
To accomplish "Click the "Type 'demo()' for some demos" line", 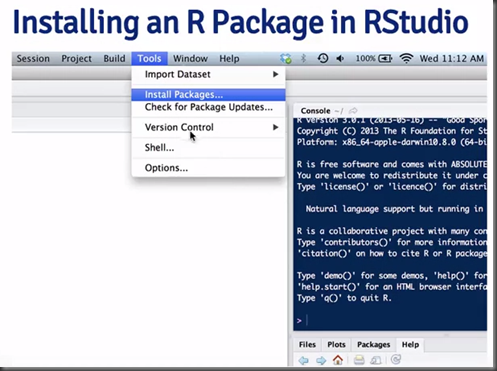I will [391, 276].
